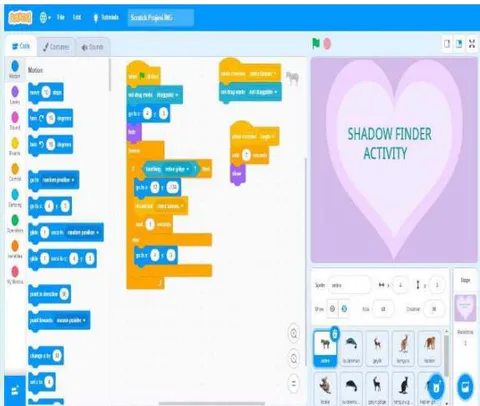Open the globe language selector

tap(45, 17)
